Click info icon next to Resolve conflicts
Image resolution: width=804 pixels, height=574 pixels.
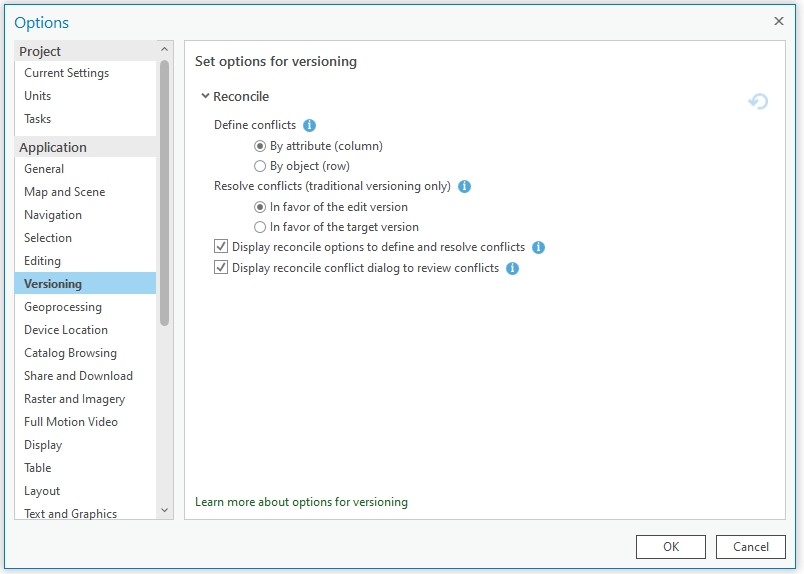click(x=464, y=186)
